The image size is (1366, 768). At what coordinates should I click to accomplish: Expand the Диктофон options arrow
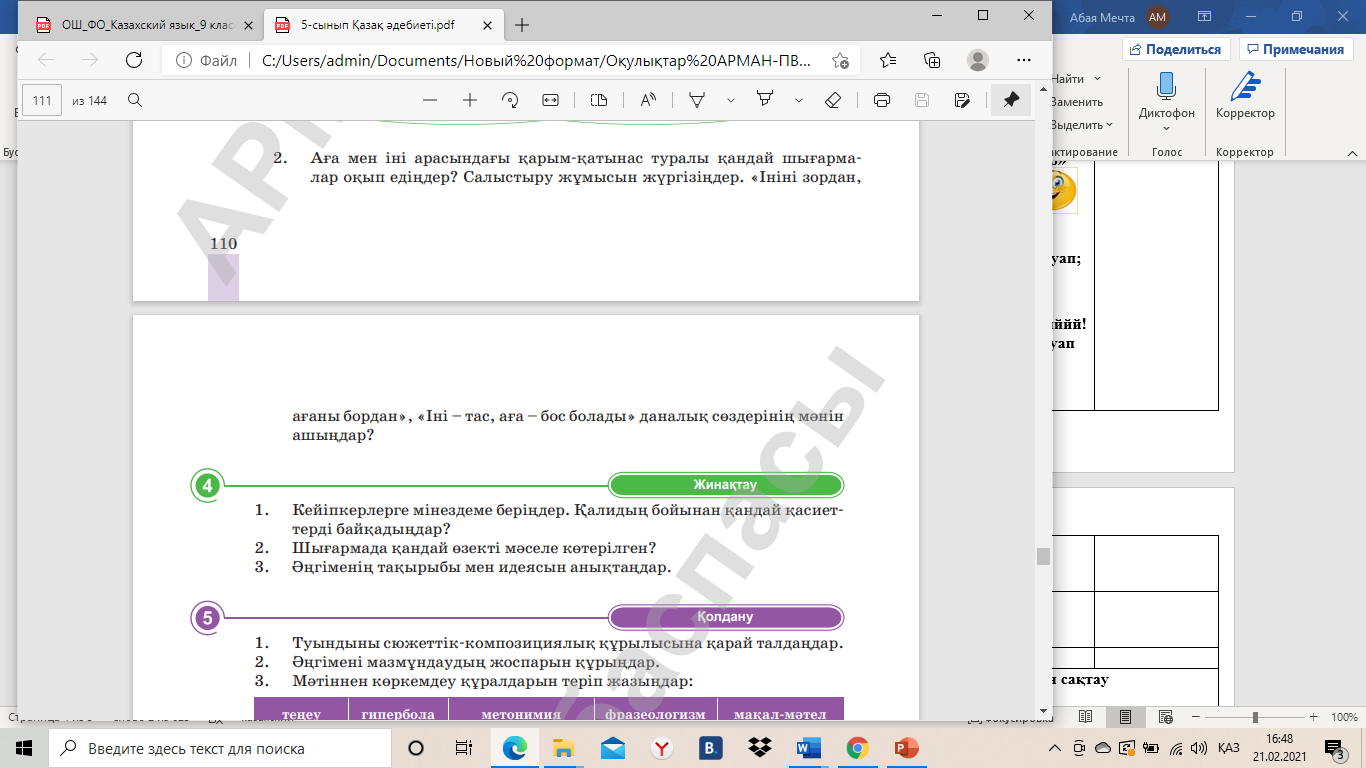1166,128
